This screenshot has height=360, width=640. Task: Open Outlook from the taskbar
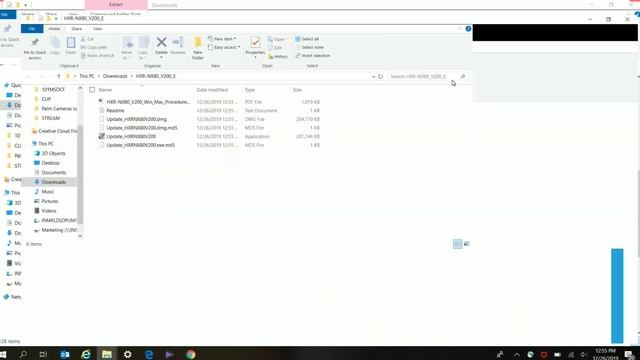pos(64,354)
